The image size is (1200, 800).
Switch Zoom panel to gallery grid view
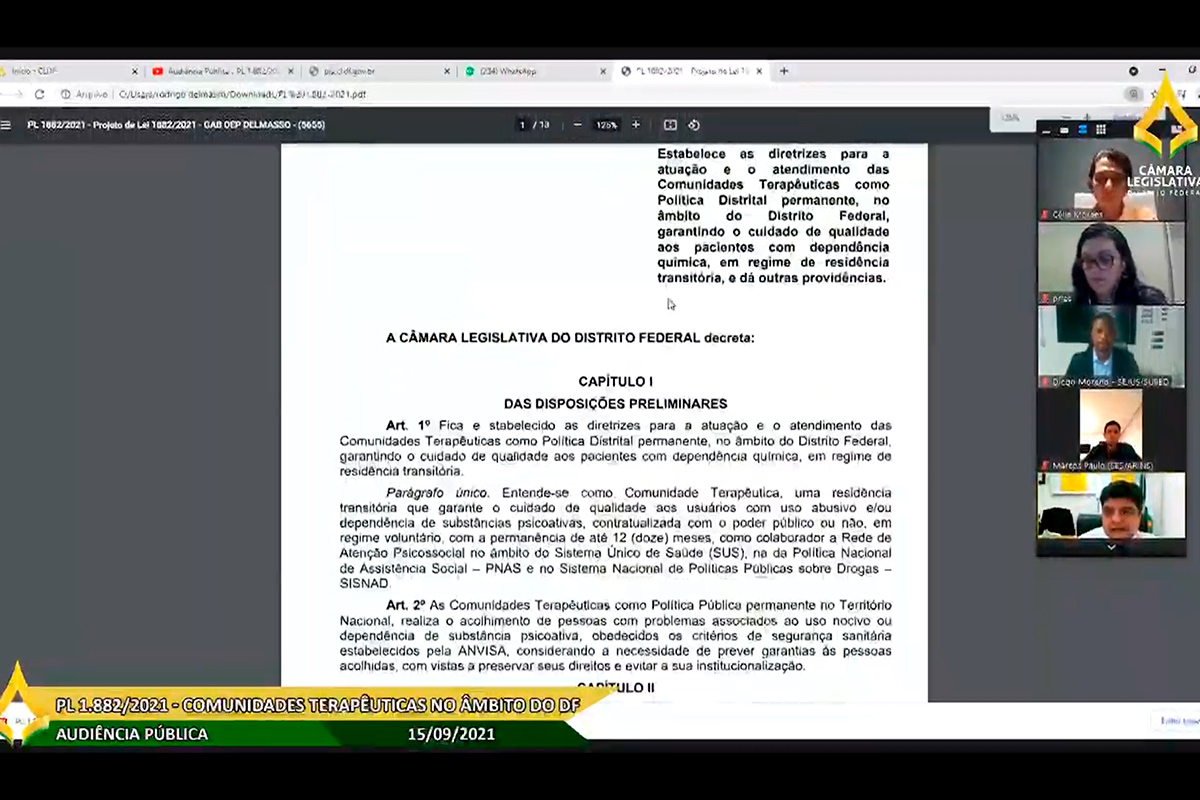1101,130
